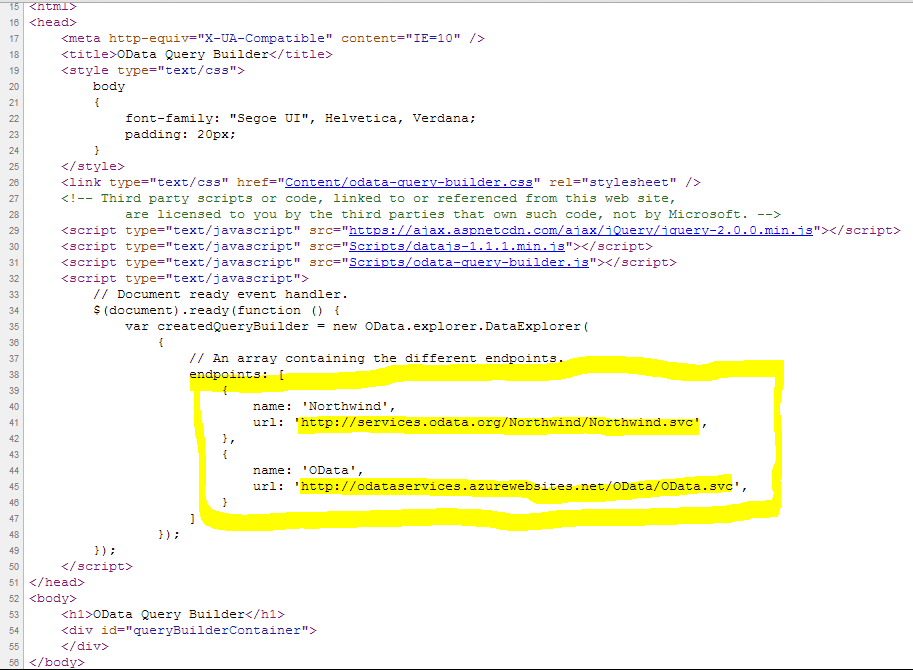The image size is (913, 670).
Task: Click the "$(document).ready(function () {" line
Action: (x=217, y=310)
